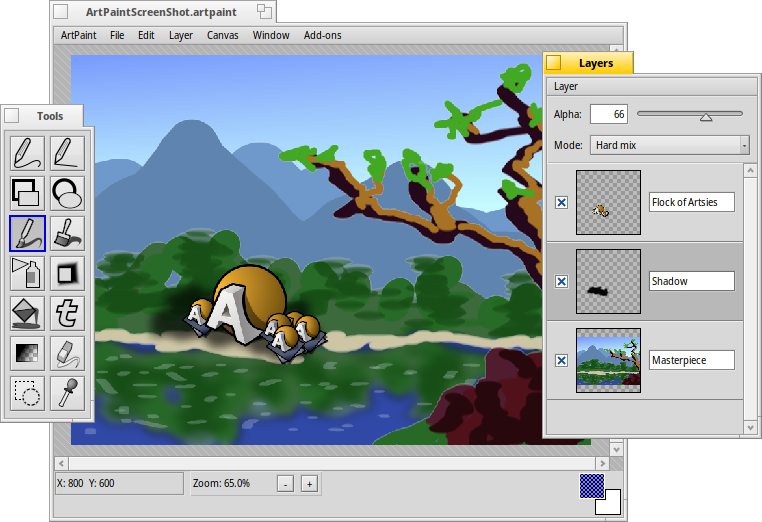Viewport: 762px width, 522px height.
Task: Click the Alpha opacity slider
Action: pos(690,114)
